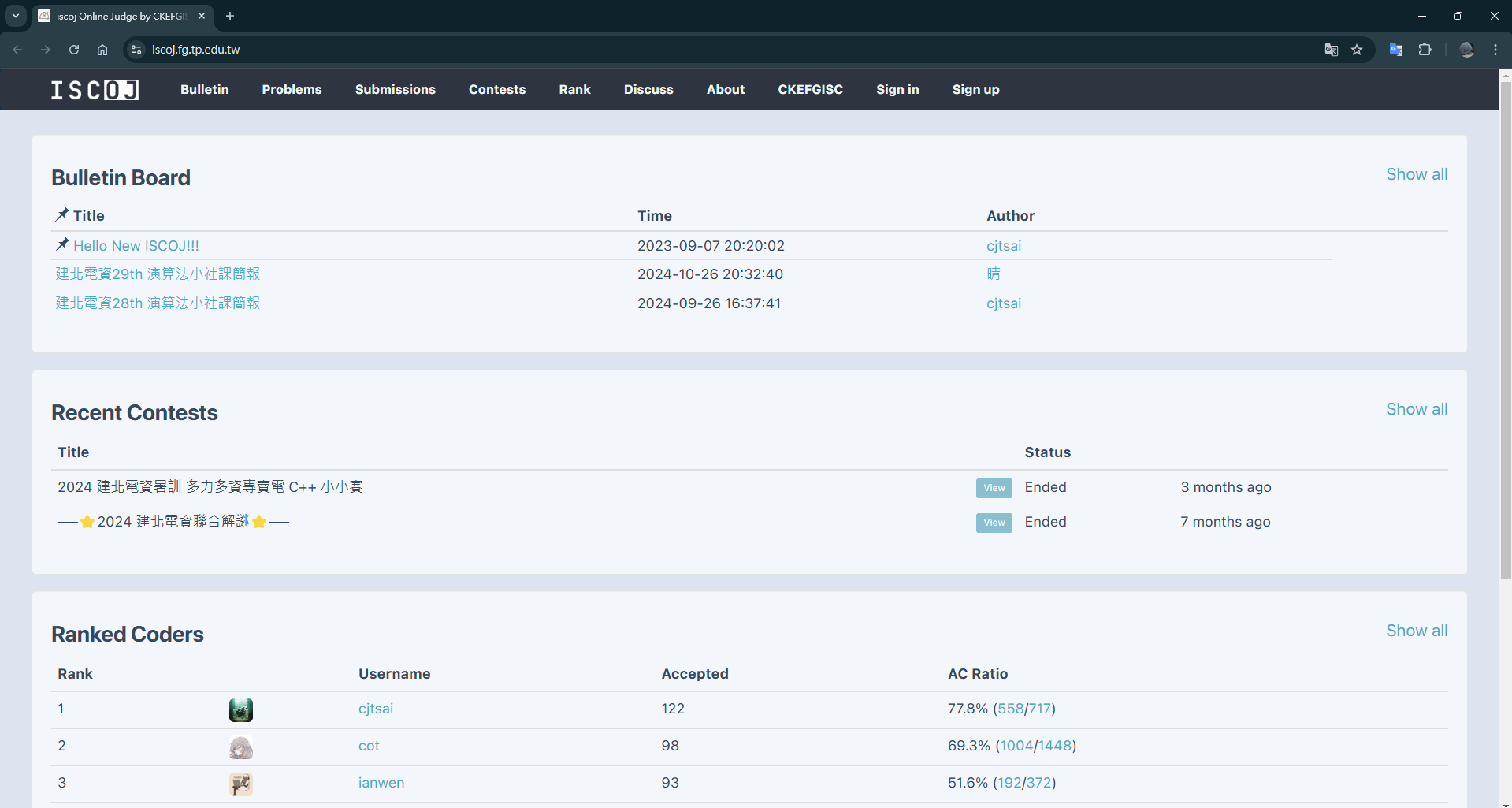
Task: Open Chrome three-dot menu
Action: point(1495,50)
